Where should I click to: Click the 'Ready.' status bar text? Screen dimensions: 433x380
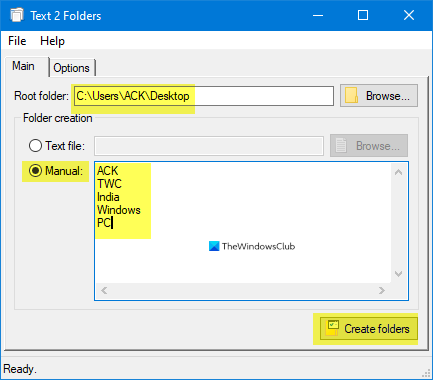[20, 369]
